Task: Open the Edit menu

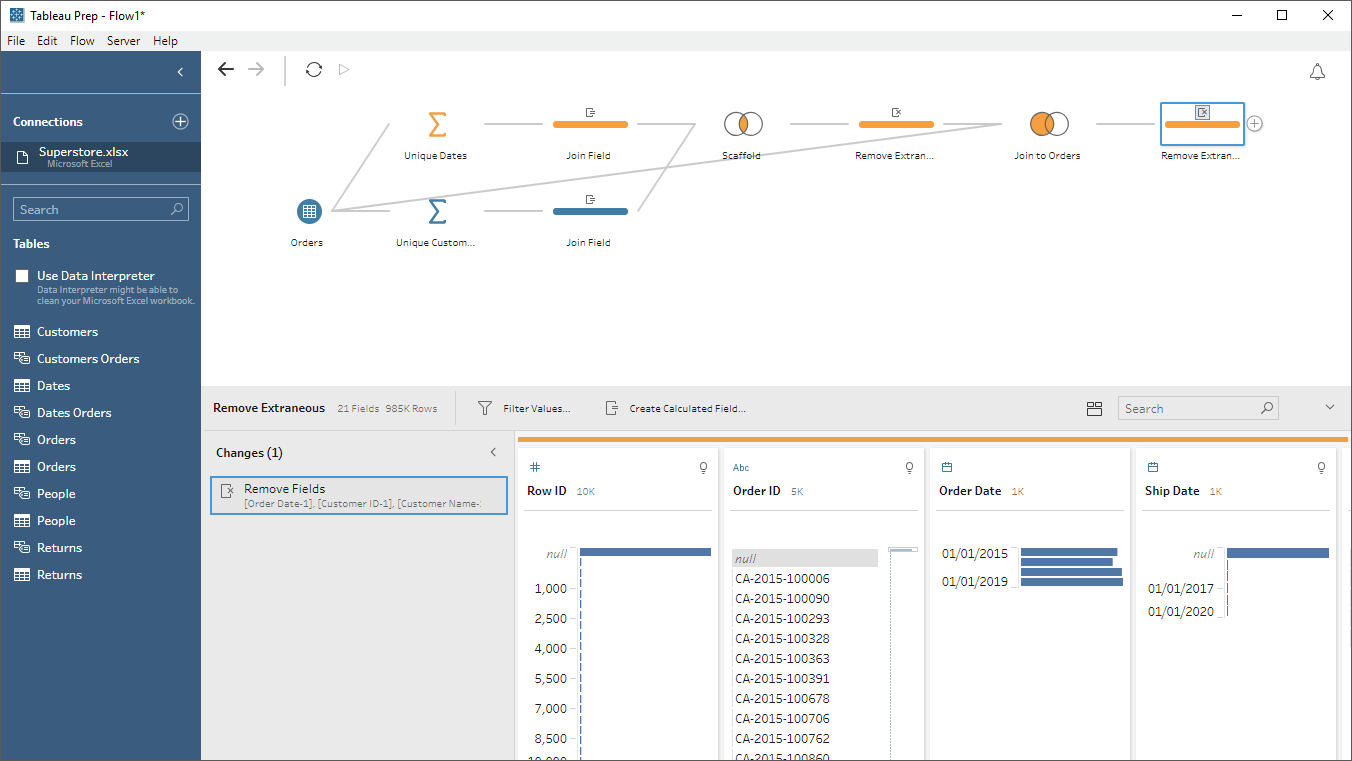Action: pyautogui.click(x=47, y=41)
